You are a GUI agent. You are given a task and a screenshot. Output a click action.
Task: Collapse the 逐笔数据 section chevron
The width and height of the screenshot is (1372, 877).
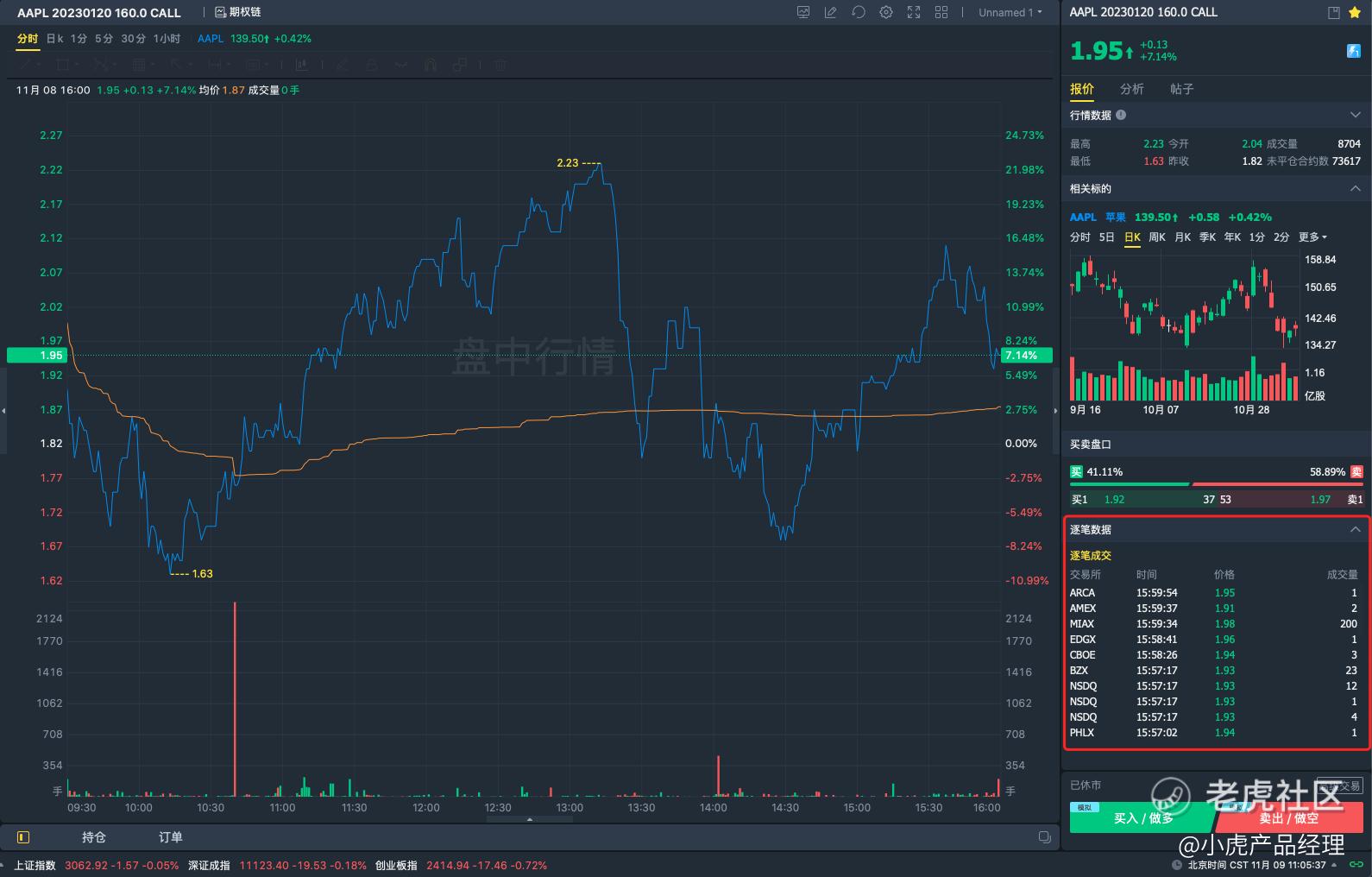(x=1355, y=529)
